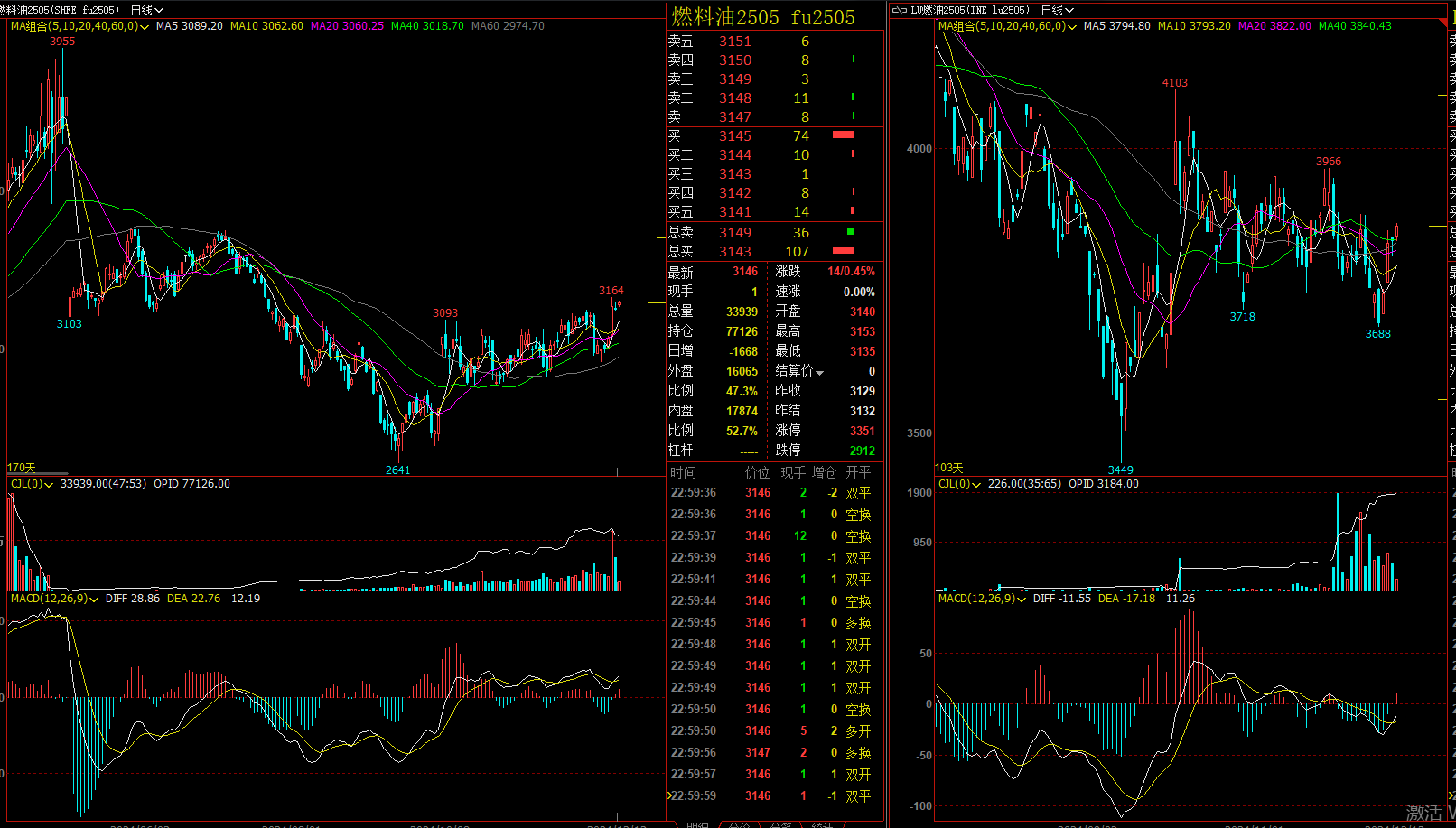Viewport: 1456px width, 828px height.
Task: Click the 燃料油2505 fu2505 contract title
Action: click(x=763, y=16)
